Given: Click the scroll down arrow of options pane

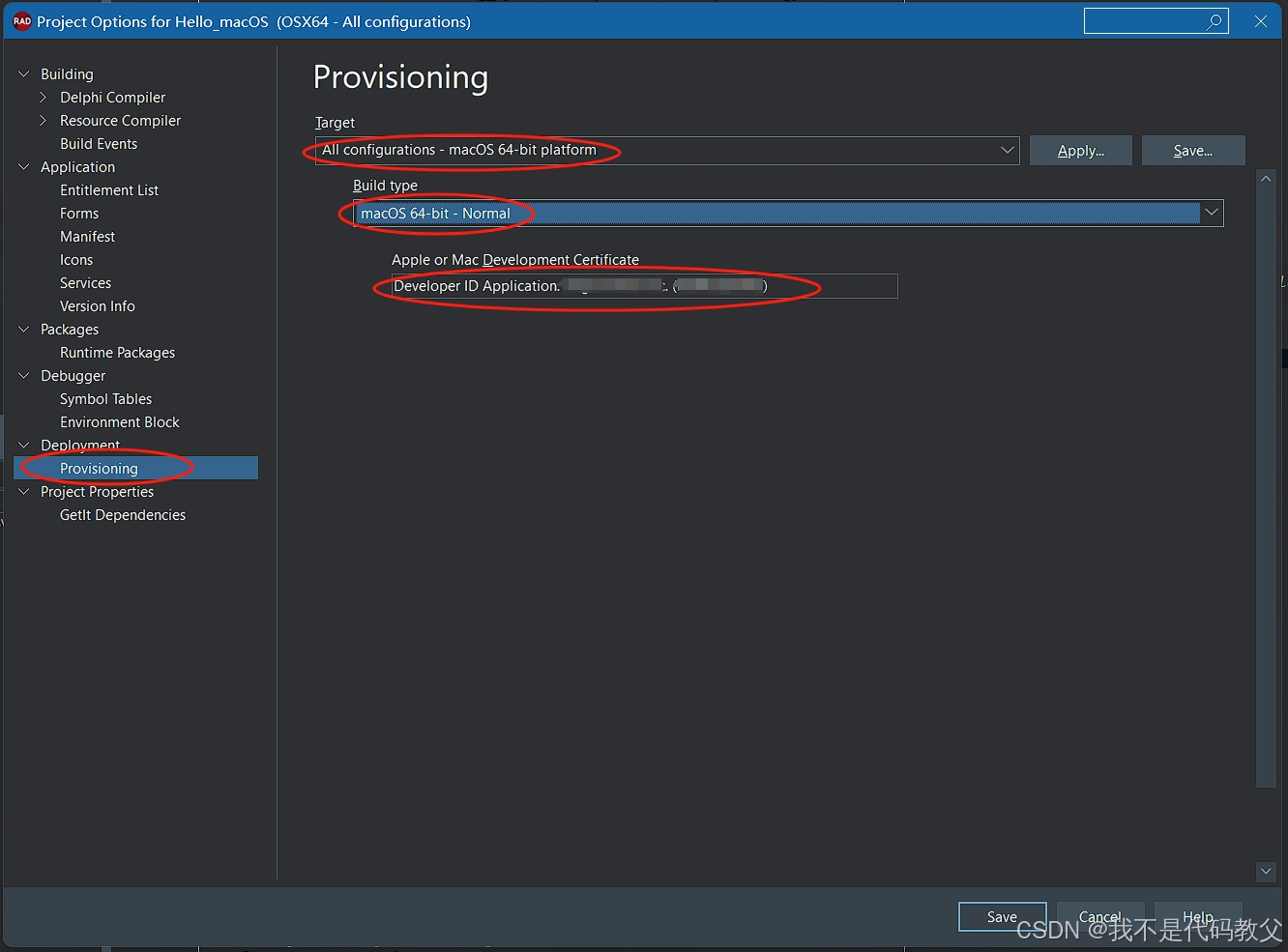Looking at the screenshot, I should (x=1266, y=871).
